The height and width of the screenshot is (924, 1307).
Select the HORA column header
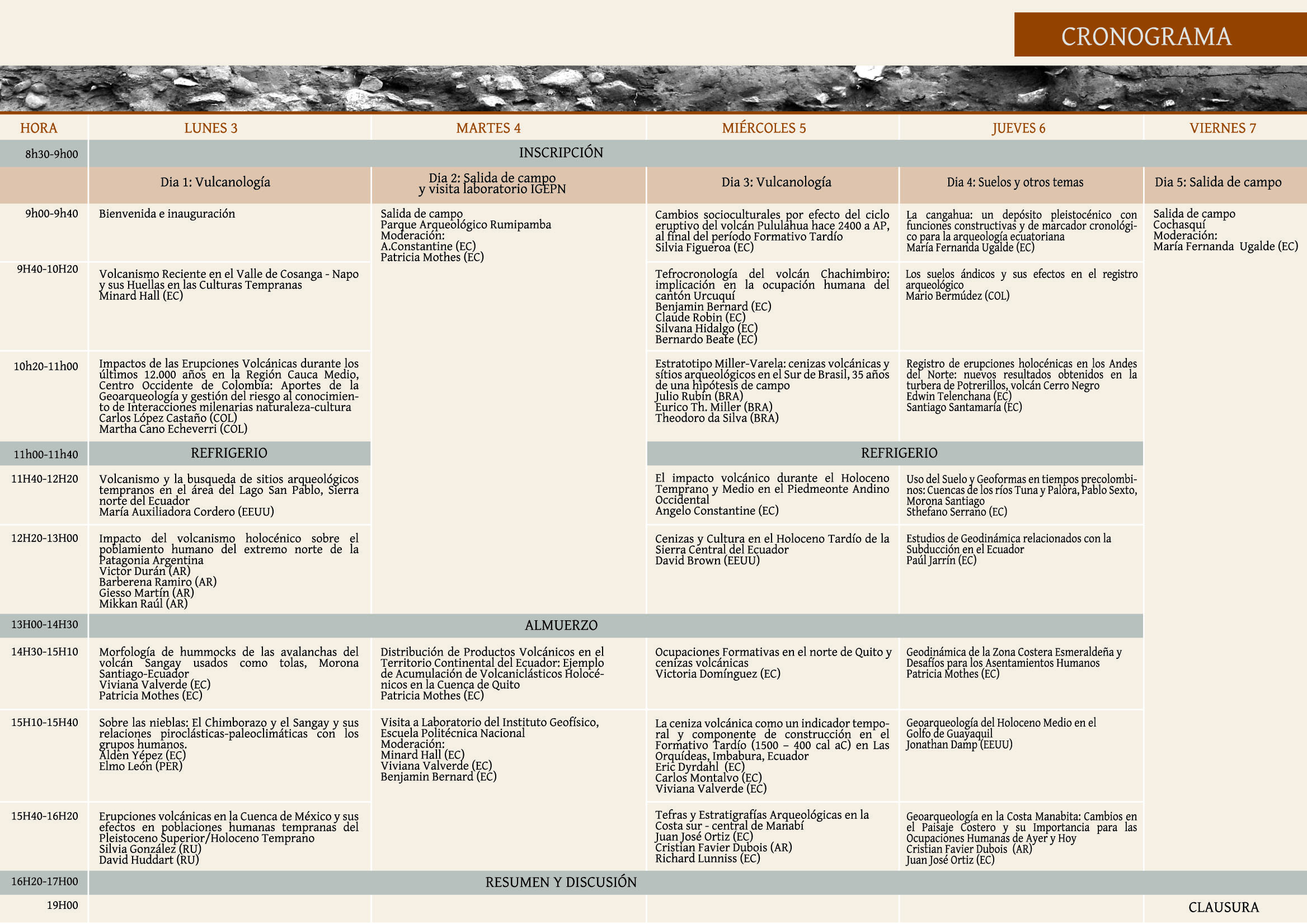tap(39, 128)
